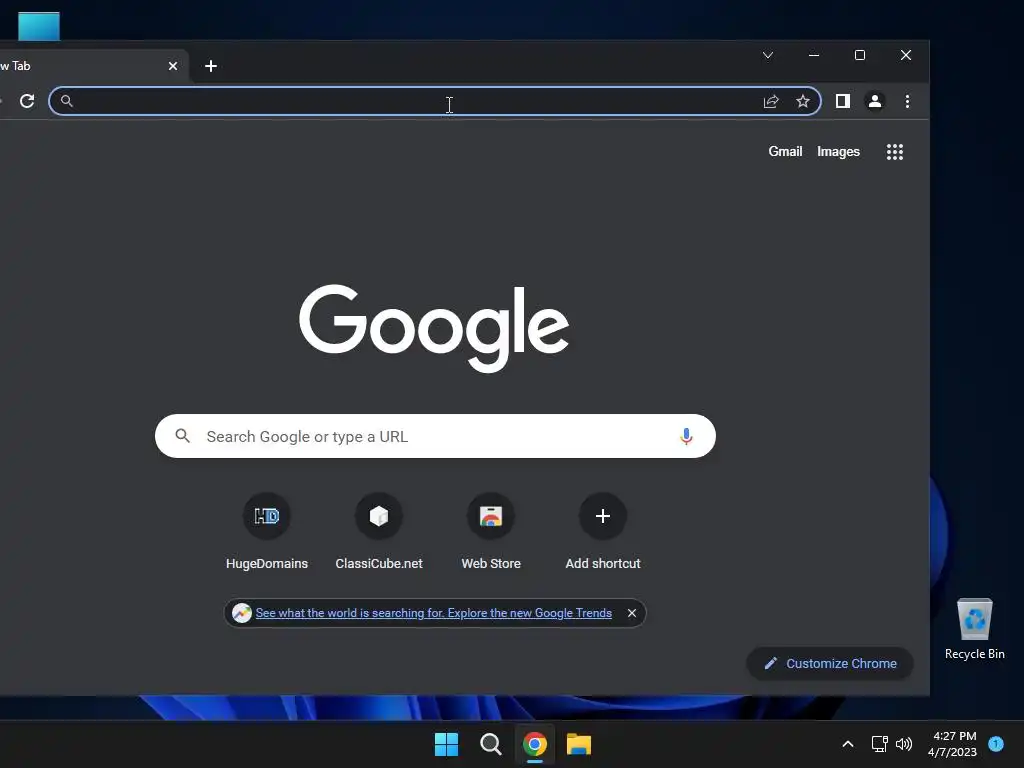Click the share page icon in address bar
Image resolution: width=1024 pixels, height=768 pixels.
[771, 101]
